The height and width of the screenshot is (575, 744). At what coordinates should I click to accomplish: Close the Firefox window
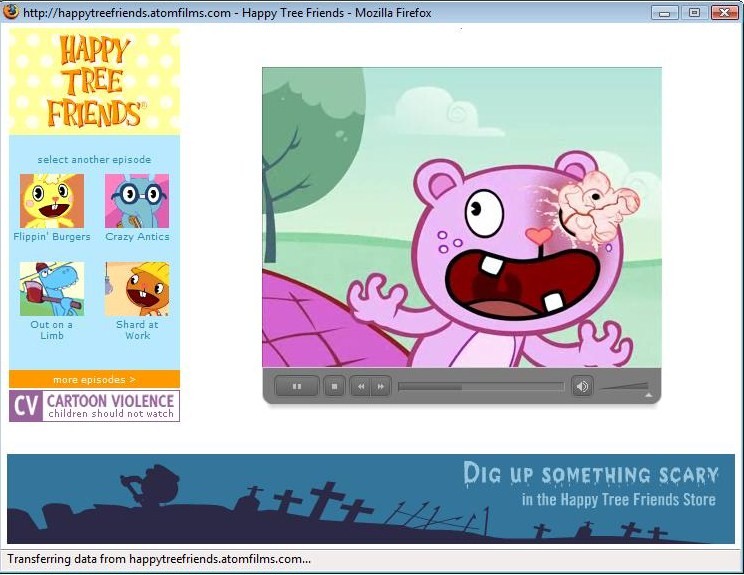click(724, 12)
